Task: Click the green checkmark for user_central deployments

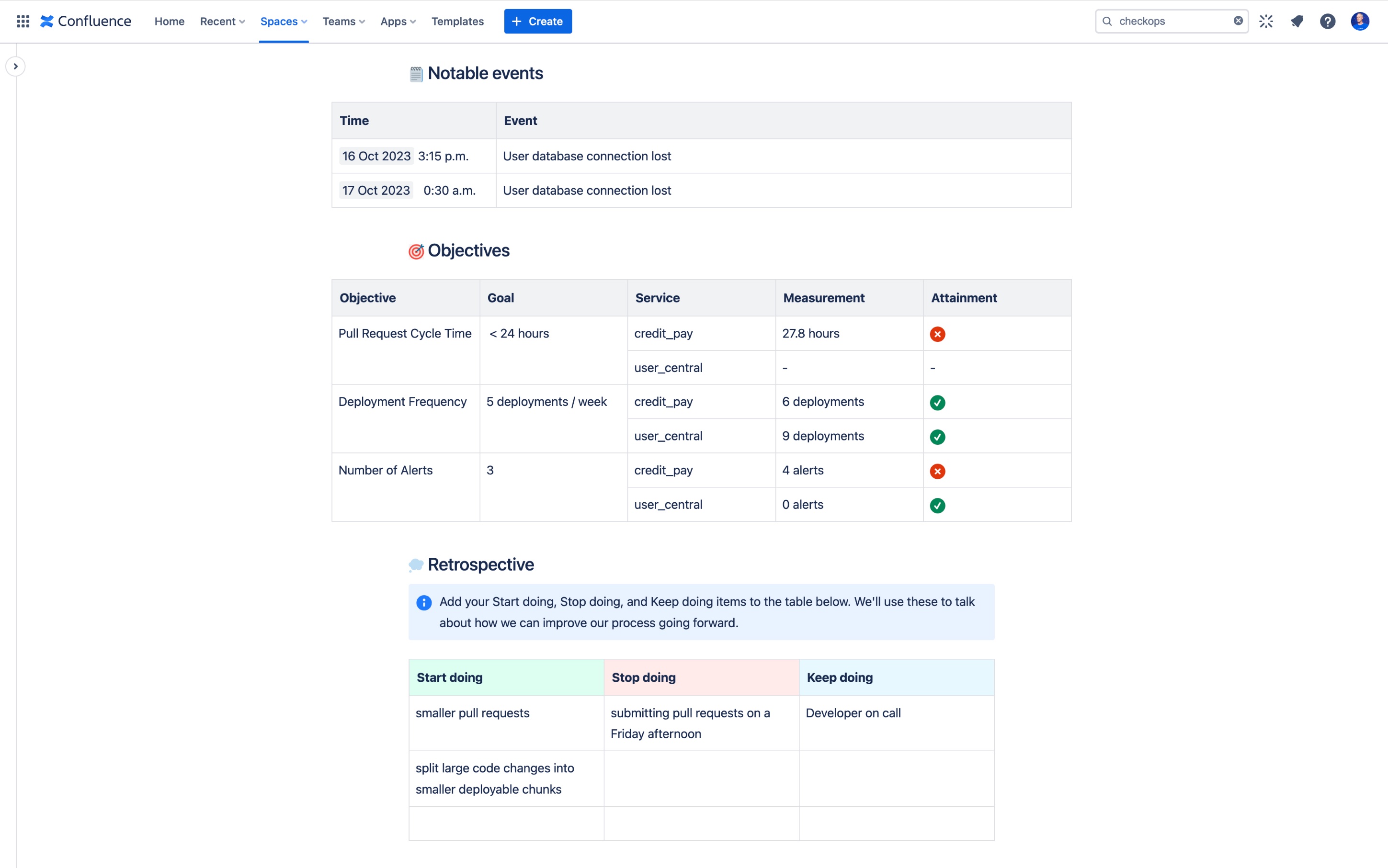Action: pos(937,436)
